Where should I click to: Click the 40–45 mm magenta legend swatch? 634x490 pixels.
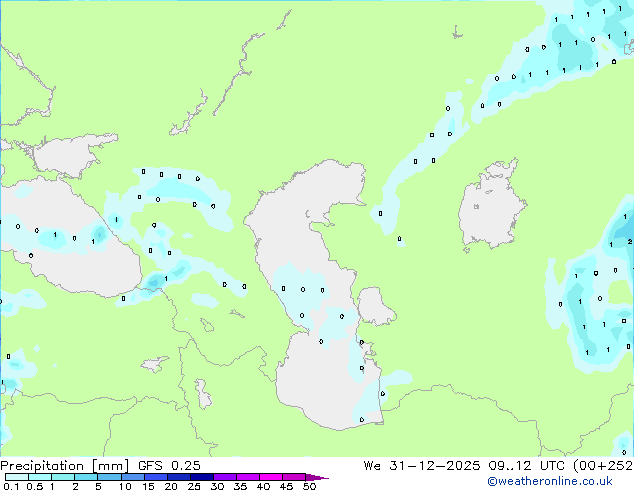(271, 477)
